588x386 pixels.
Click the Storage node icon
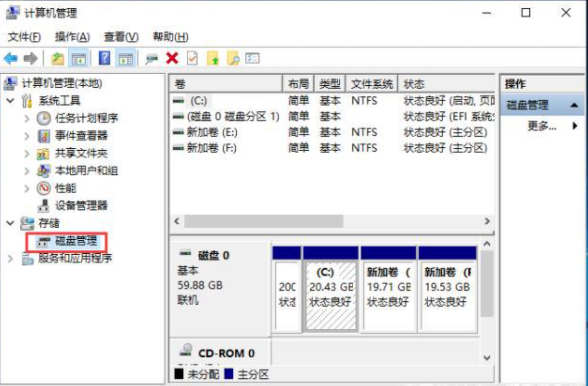27,223
